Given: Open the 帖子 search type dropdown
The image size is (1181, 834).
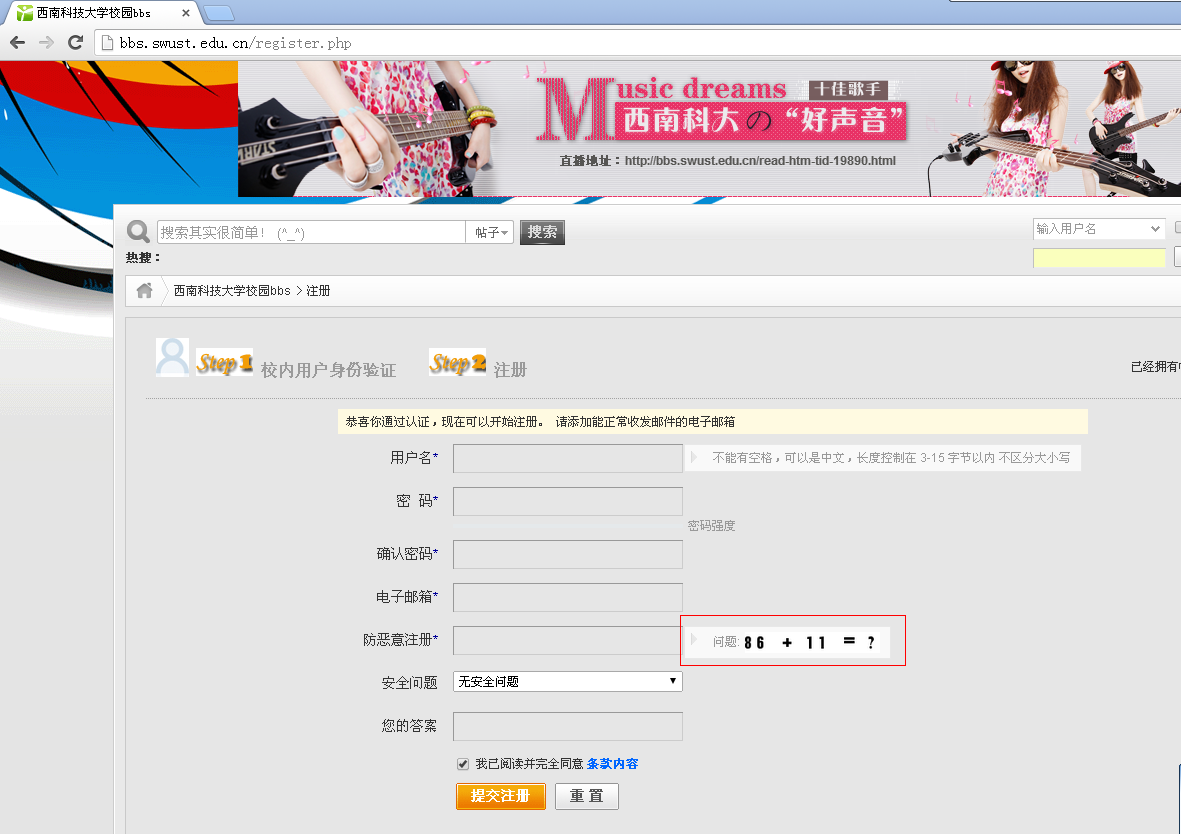Looking at the screenshot, I should point(490,232).
